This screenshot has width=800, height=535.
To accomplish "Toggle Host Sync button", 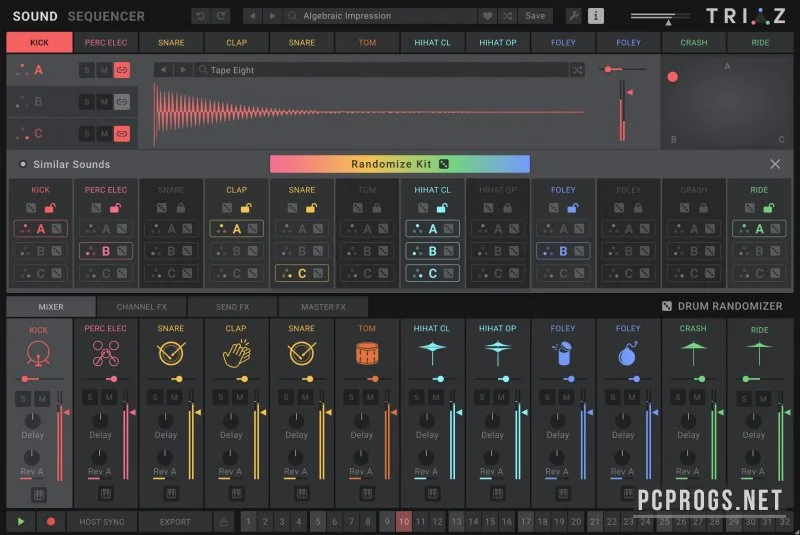I will [x=102, y=522].
